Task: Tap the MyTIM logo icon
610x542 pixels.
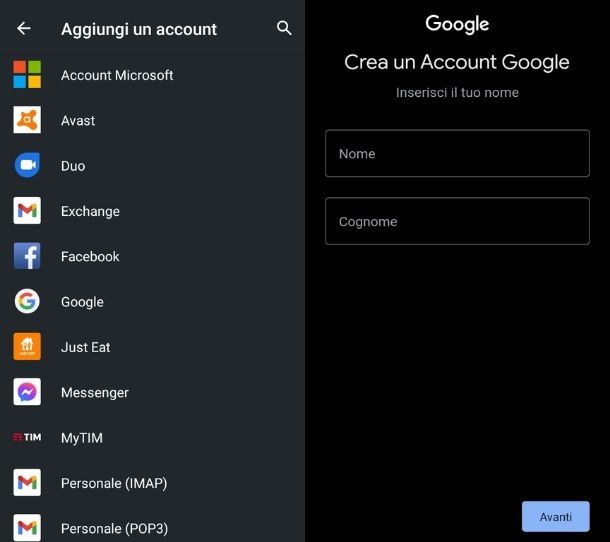Action: (27, 438)
